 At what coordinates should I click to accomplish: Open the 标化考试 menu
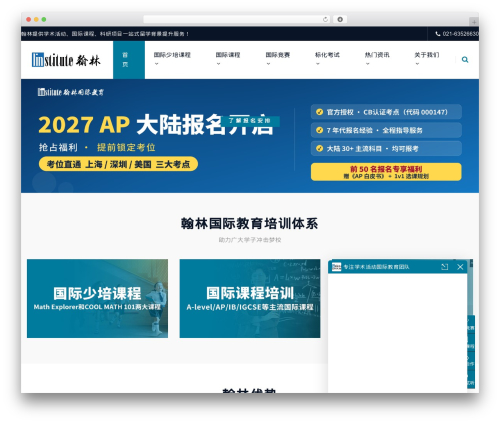click(327, 55)
